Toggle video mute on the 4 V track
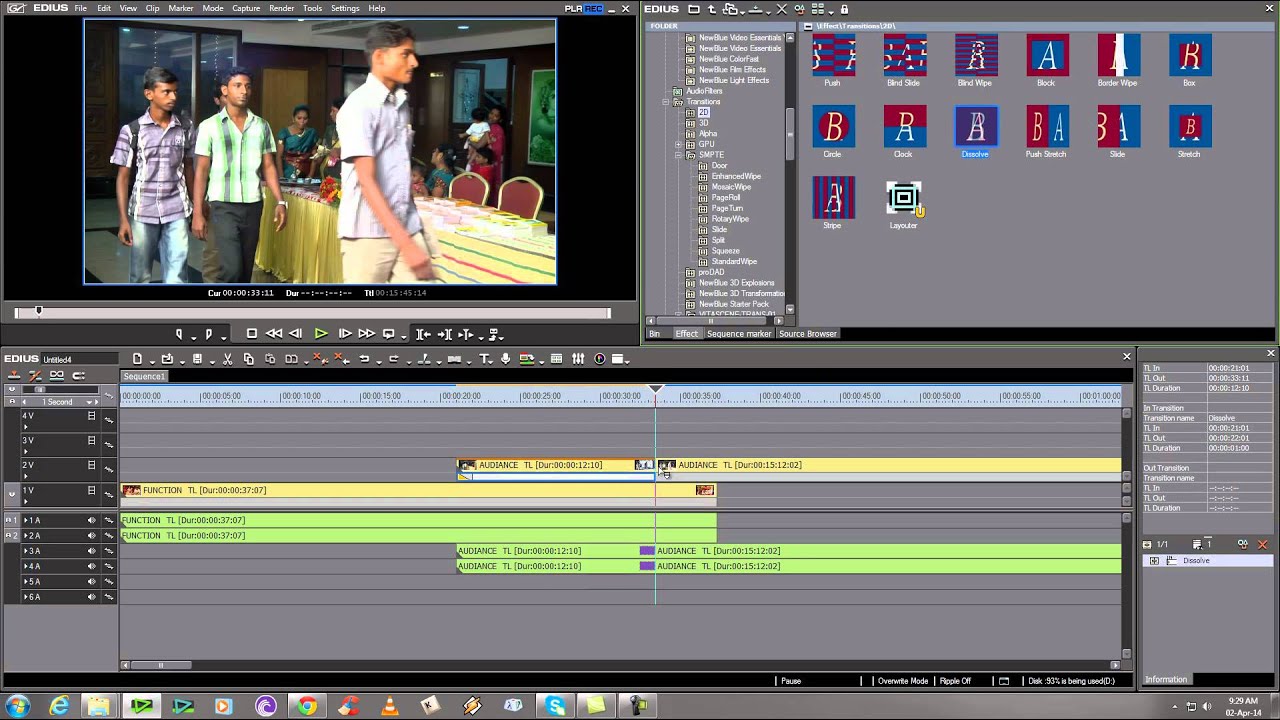Image resolution: width=1280 pixels, height=720 pixels. pos(92,415)
